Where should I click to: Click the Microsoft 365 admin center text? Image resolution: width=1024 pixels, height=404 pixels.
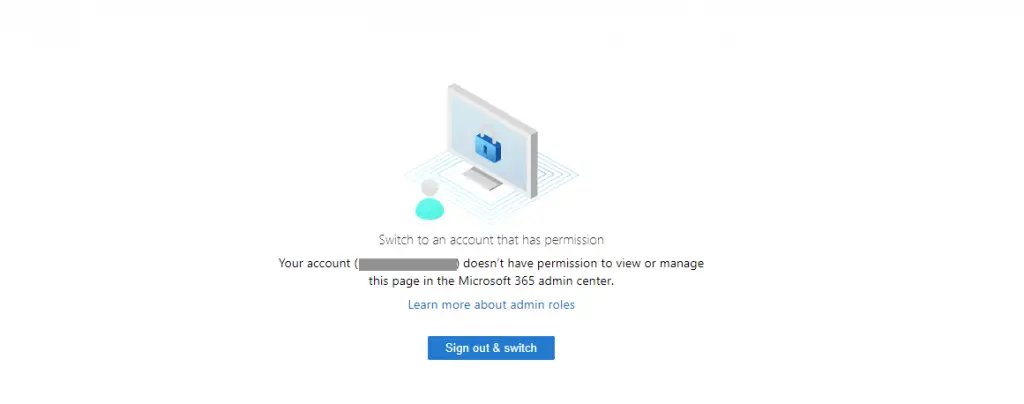point(536,281)
